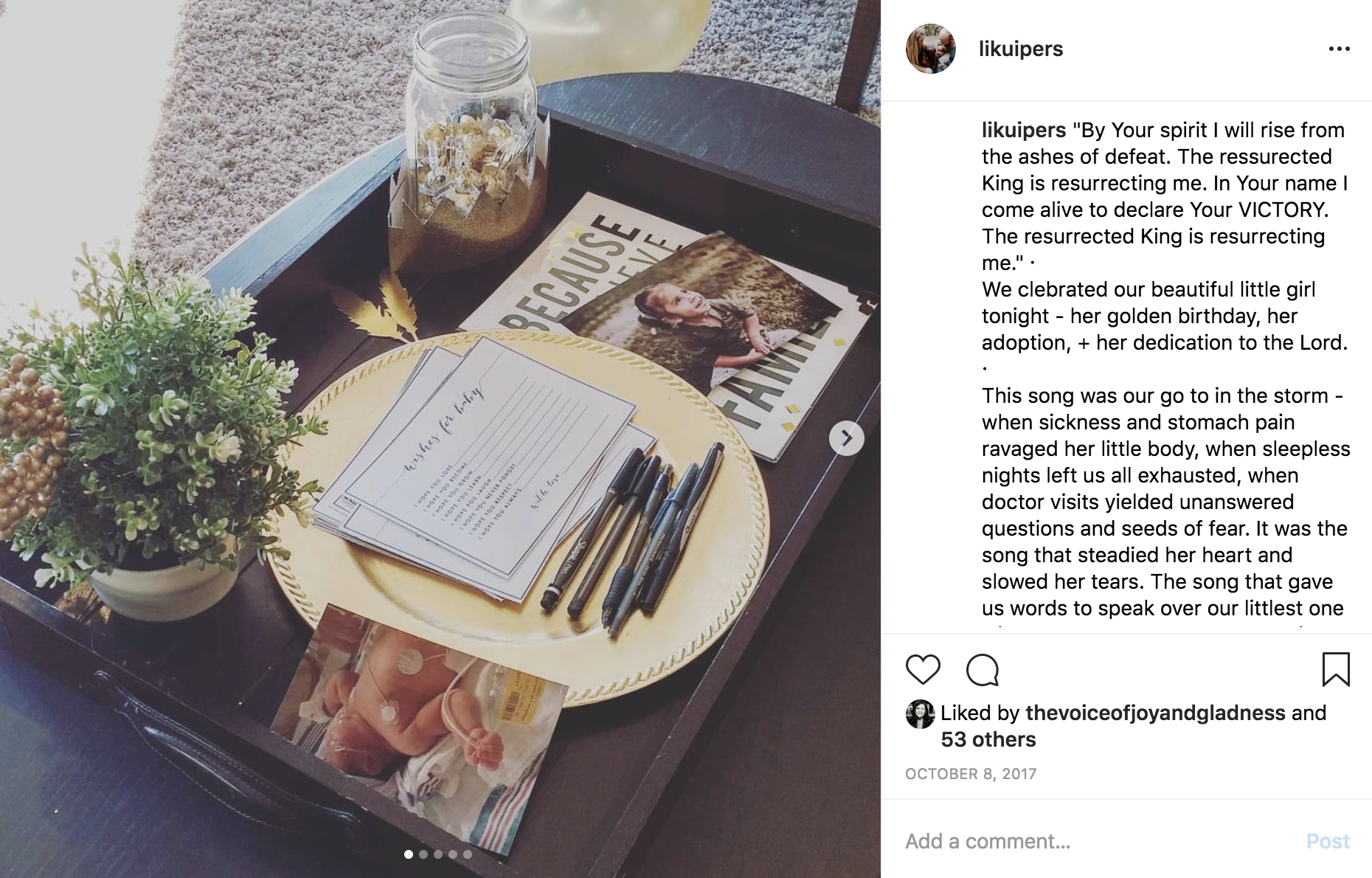The height and width of the screenshot is (878, 1372).
Task: Save post with the bookmark icon
Action: click(x=1336, y=669)
